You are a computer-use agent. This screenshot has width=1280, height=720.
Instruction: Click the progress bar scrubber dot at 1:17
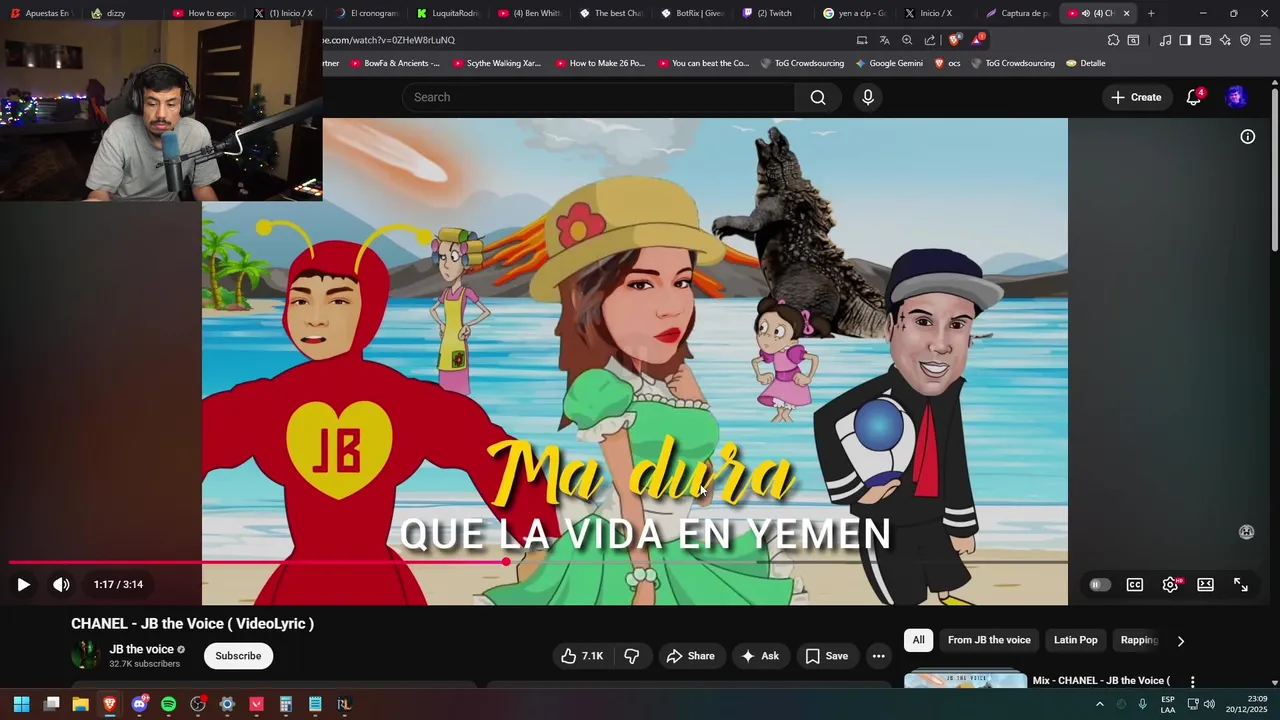click(x=507, y=562)
